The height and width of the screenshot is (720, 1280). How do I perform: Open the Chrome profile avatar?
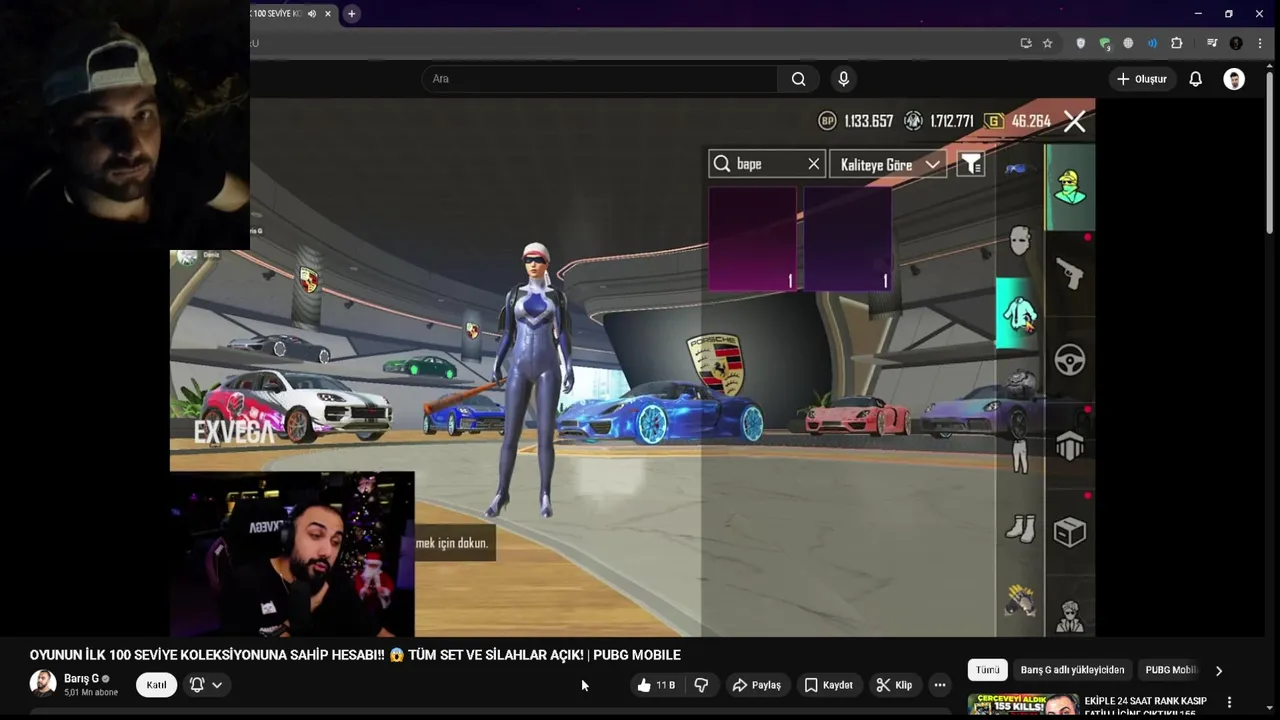click(x=1236, y=43)
